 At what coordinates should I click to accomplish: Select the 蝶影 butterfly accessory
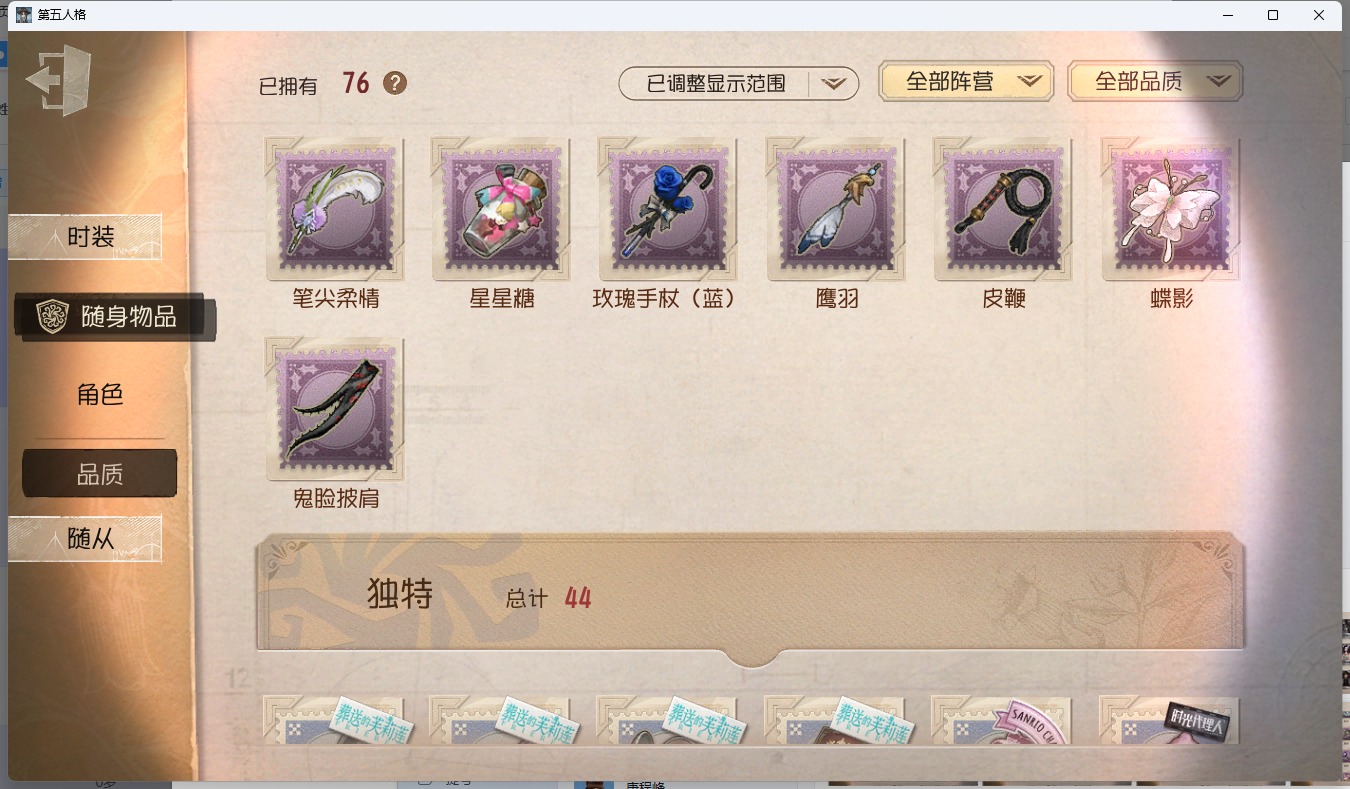(x=1171, y=209)
